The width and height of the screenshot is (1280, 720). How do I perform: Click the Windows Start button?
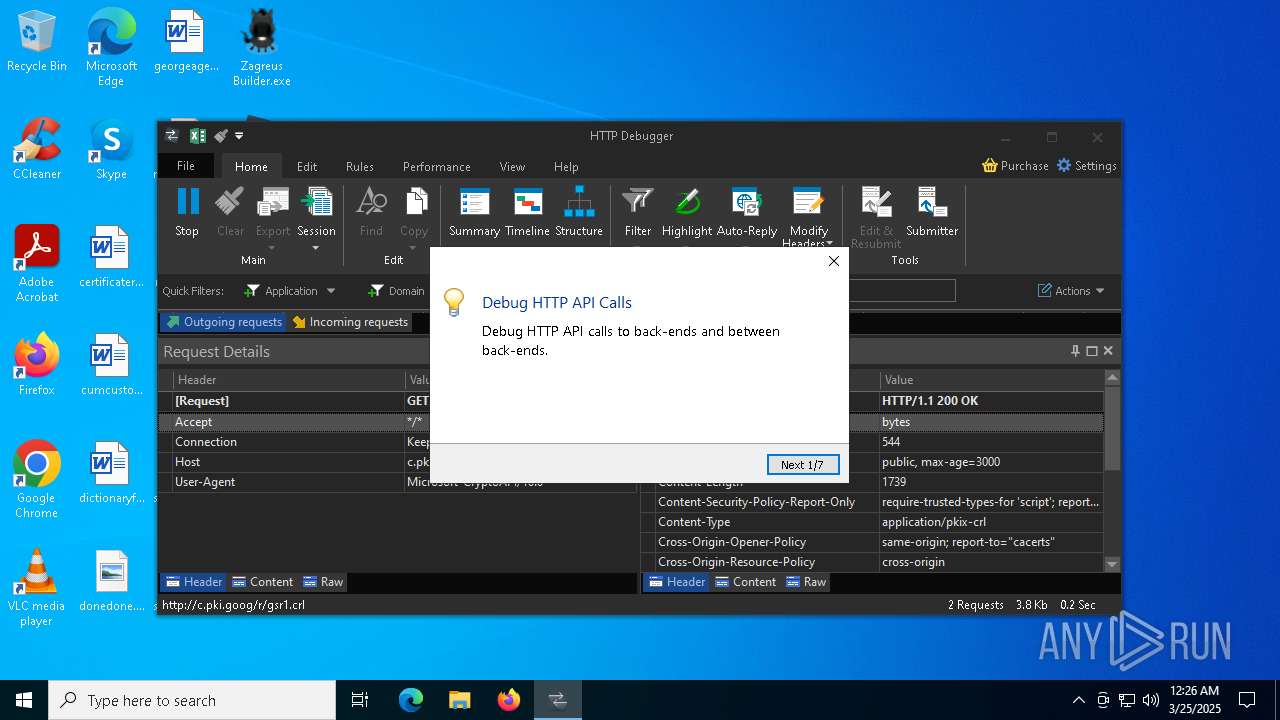point(24,700)
